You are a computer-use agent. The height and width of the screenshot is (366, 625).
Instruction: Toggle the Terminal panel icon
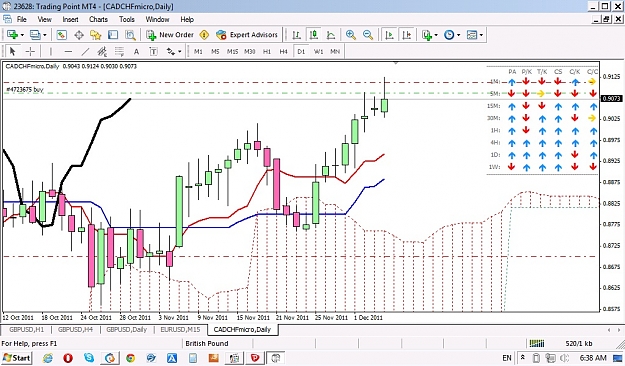click(113, 35)
